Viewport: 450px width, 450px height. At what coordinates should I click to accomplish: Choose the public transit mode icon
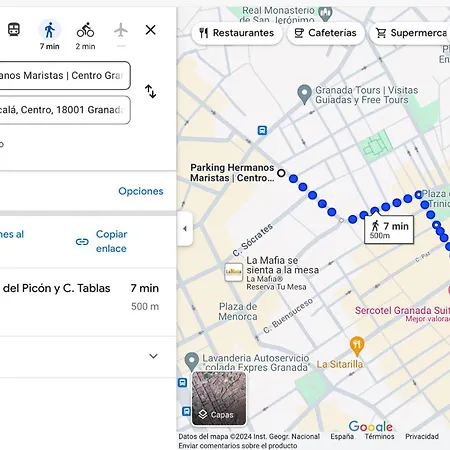pyautogui.click(x=14, y=30)
